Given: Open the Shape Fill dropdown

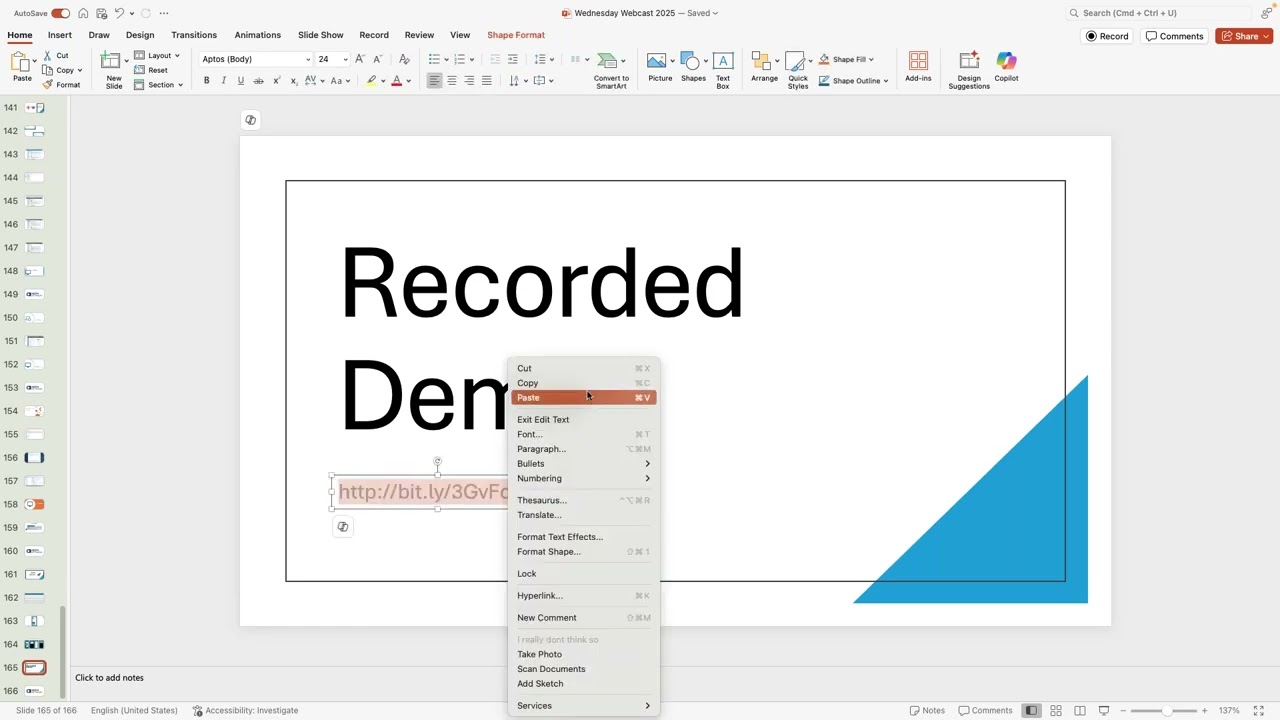Looking at the screenshot, I should click(846, 59).
